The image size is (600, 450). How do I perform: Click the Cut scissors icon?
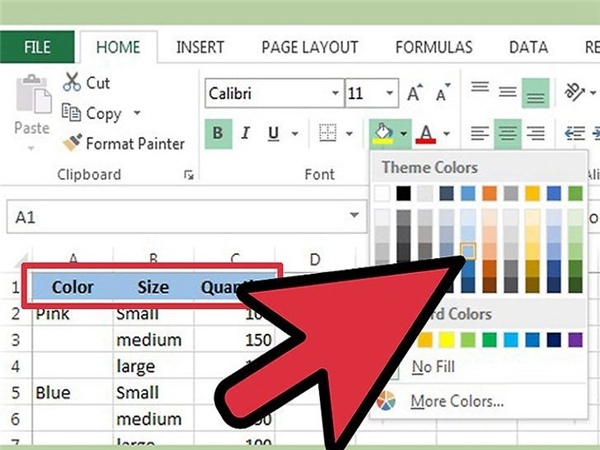click(x=73, y=83)
